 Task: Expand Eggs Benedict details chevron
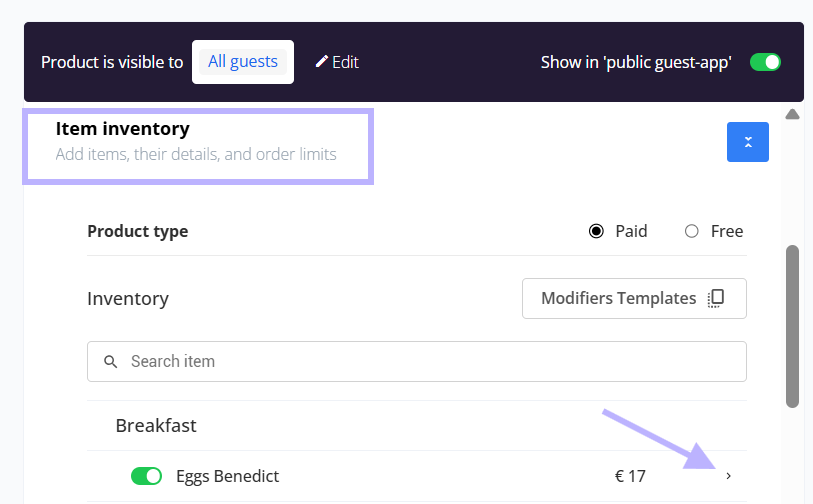click(x=728, y=475)
